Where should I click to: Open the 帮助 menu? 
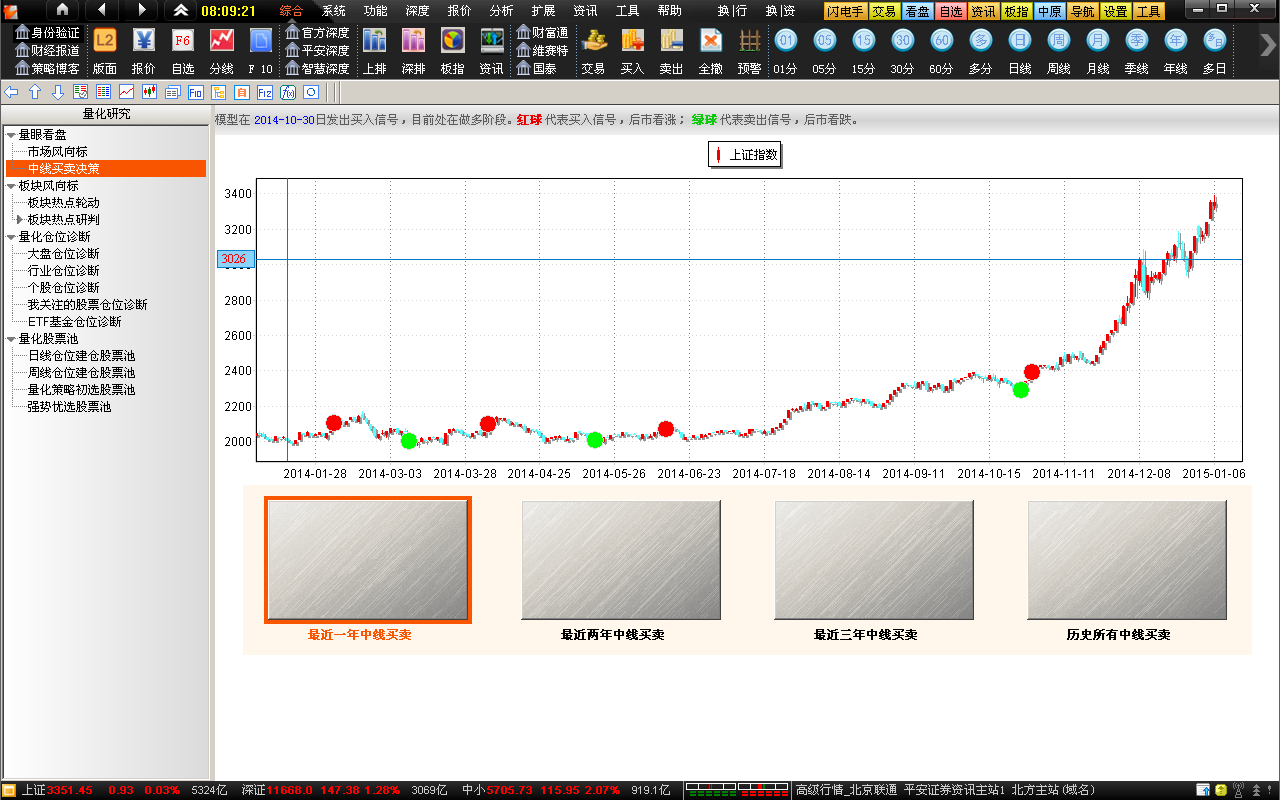(x=670, y=11)
